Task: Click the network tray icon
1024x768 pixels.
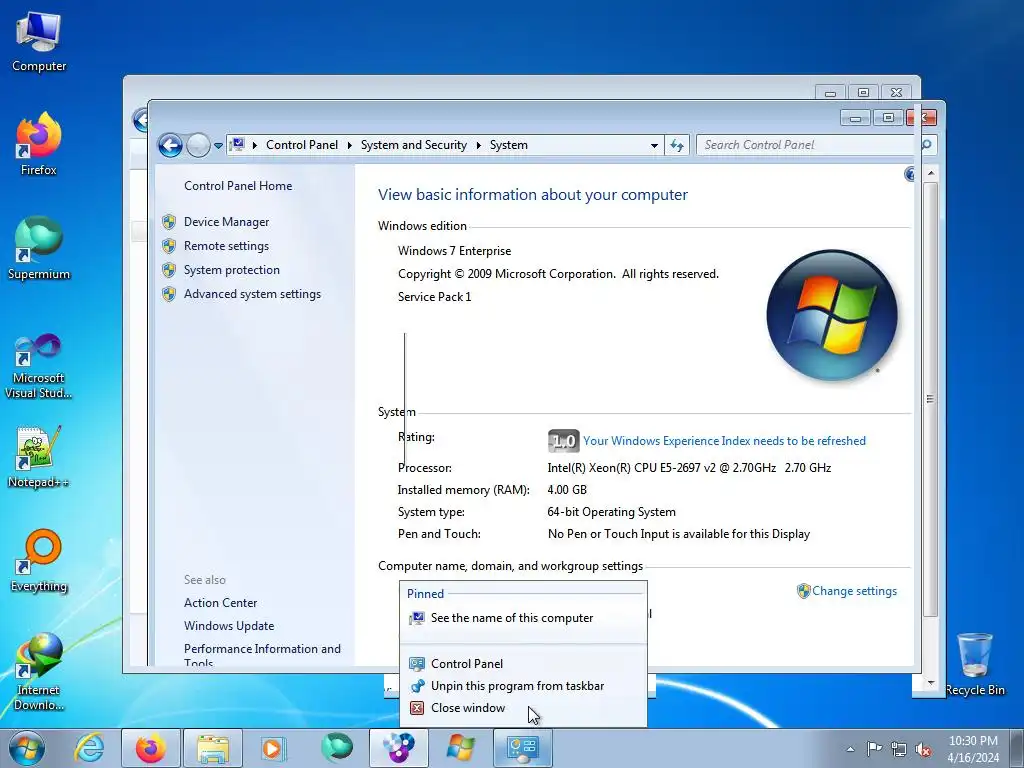Action: click(x=899, y=749)
